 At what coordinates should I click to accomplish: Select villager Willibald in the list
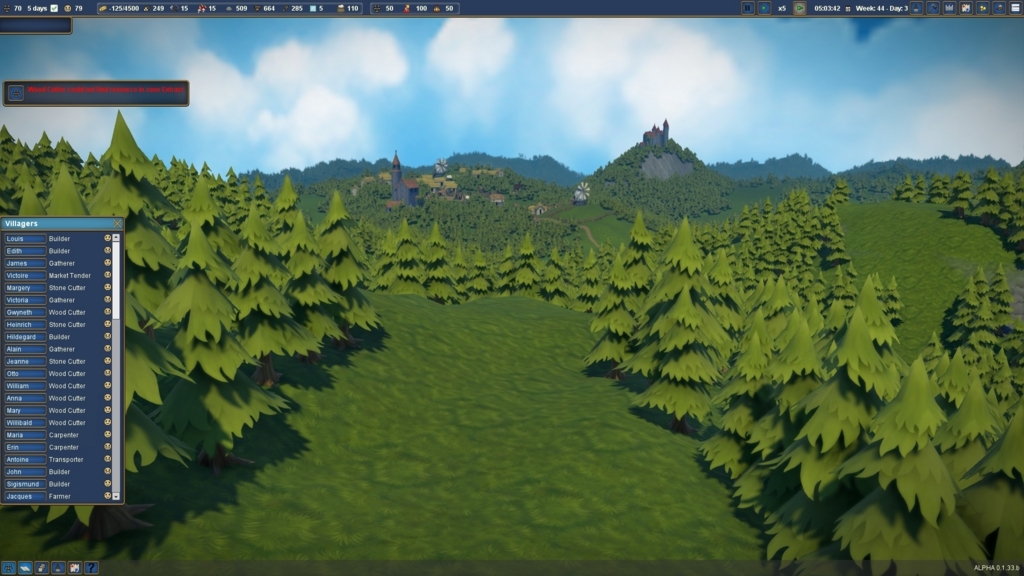tap(25, 423)
